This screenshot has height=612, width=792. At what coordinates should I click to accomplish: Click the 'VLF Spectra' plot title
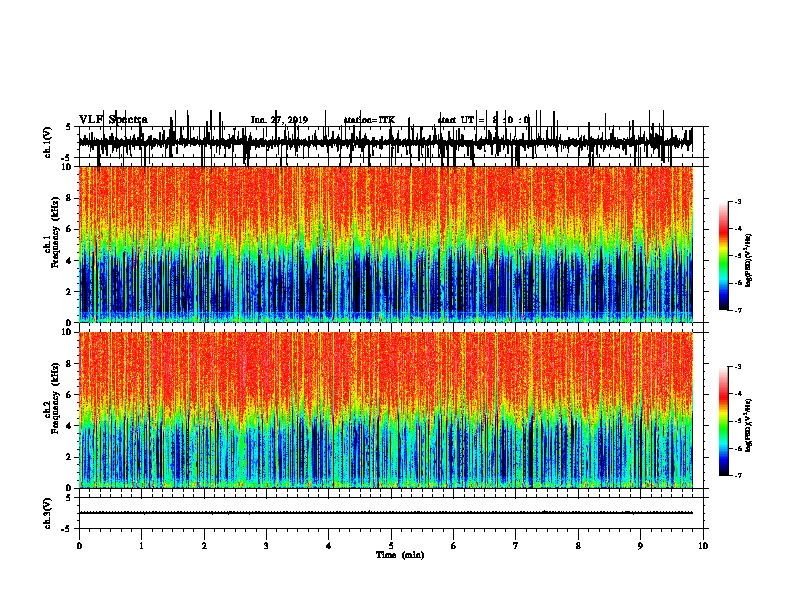coord(113,120)
